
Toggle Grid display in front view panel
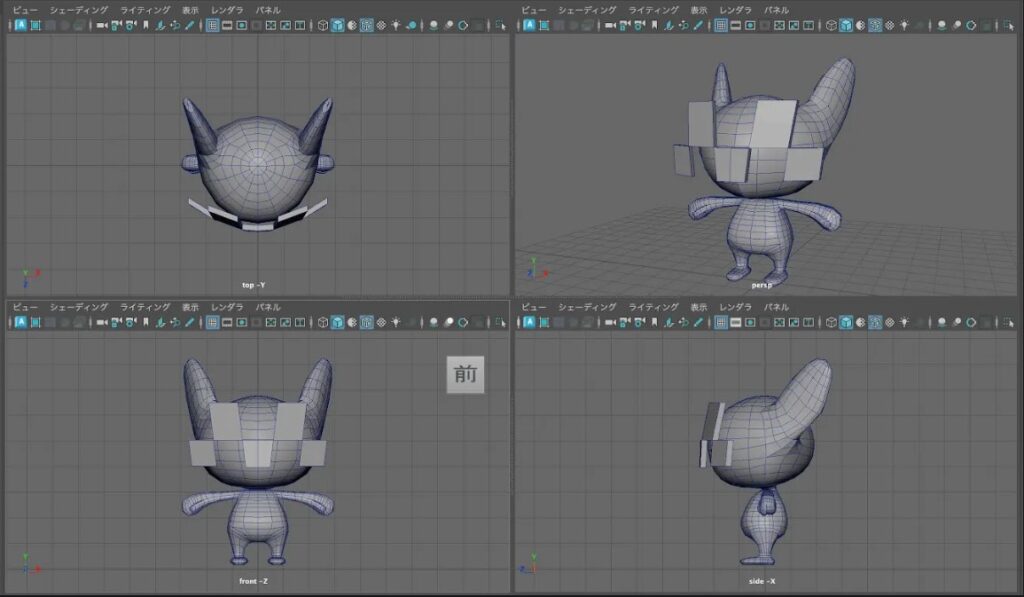[x=212, y=322]
